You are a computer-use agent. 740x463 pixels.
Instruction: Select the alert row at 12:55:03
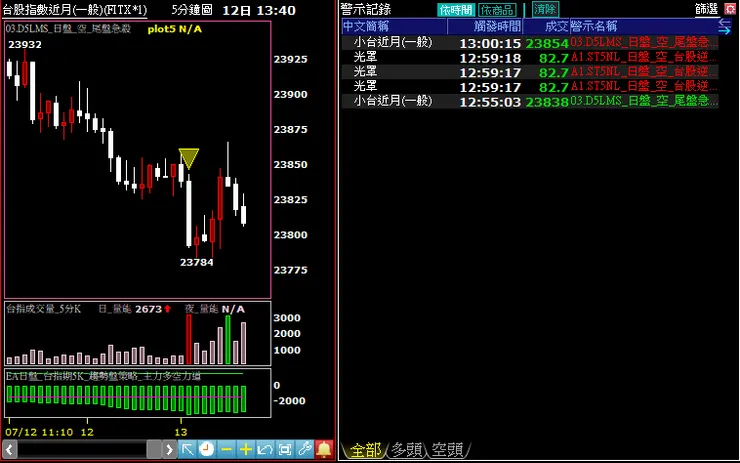pos(530,101)
